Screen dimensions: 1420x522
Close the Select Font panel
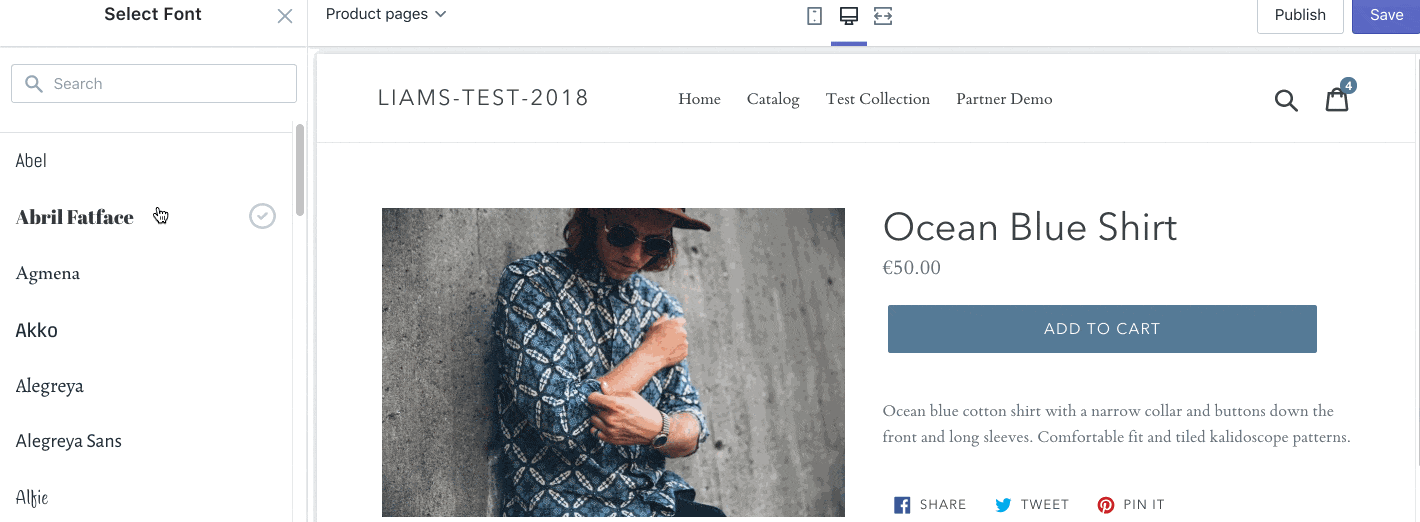tap(285, 16)
